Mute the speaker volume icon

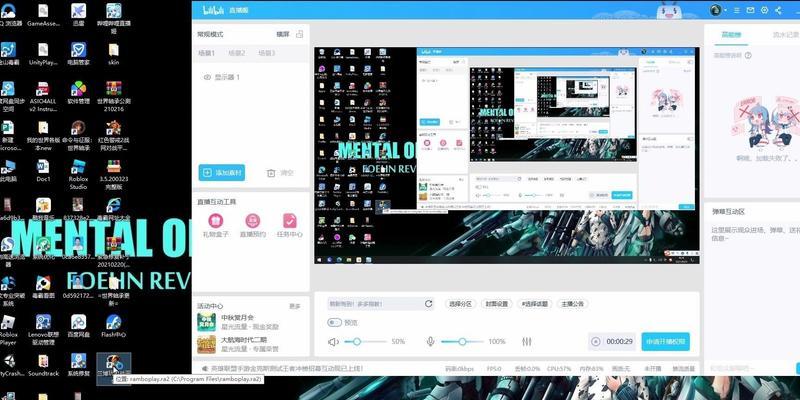click(333, 342)
